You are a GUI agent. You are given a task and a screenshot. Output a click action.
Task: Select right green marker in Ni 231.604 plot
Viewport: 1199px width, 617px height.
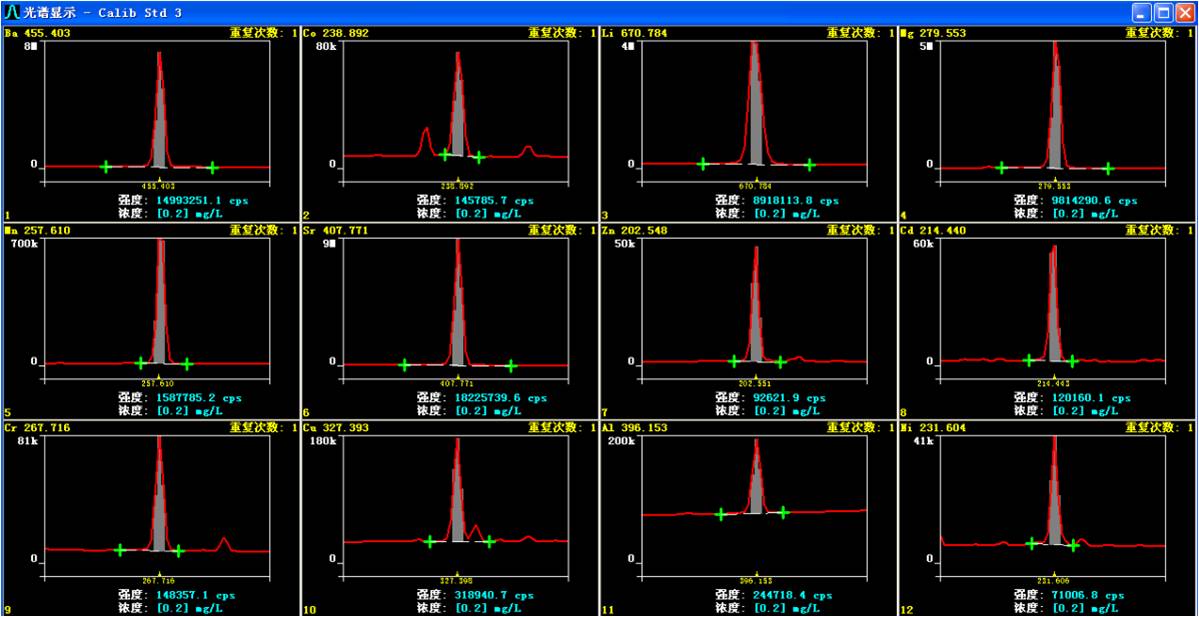click(x=1073, y=545)
